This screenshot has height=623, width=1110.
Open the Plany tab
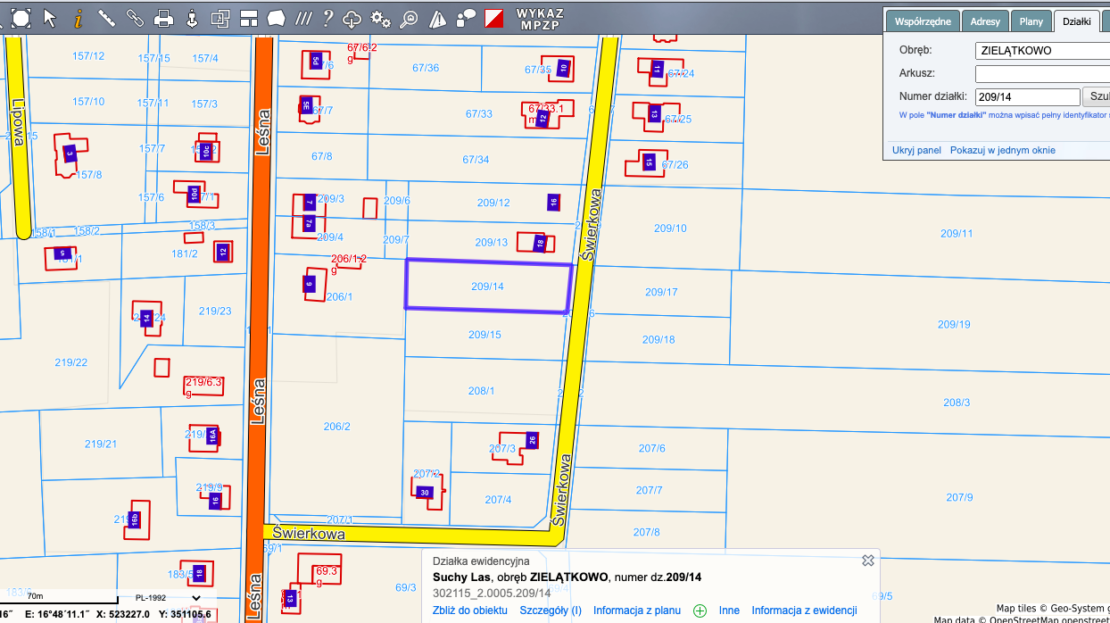(1031, 21)
